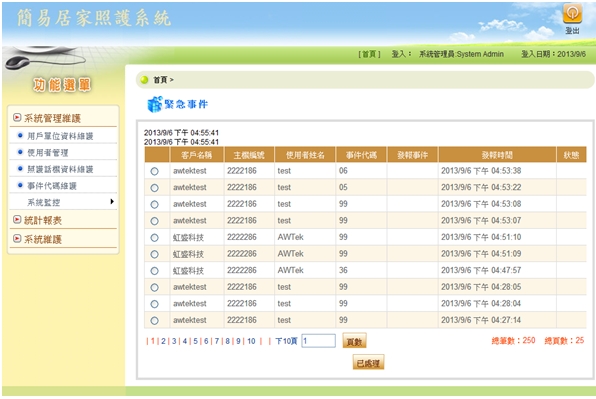Click the 統計報表 section arrow icon
596x399 pixels.
tap(17, 219)
